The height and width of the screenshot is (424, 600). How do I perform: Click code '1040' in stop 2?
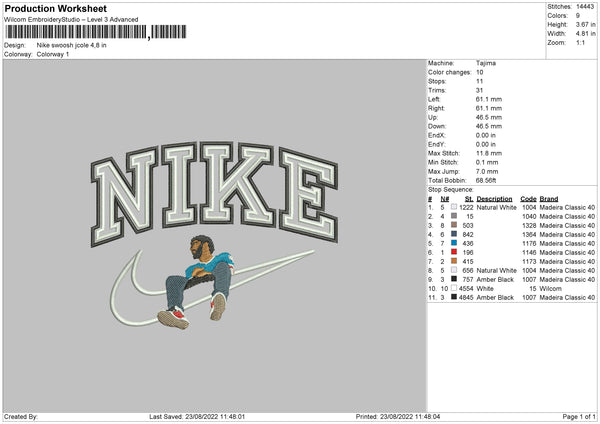point(529,216)
